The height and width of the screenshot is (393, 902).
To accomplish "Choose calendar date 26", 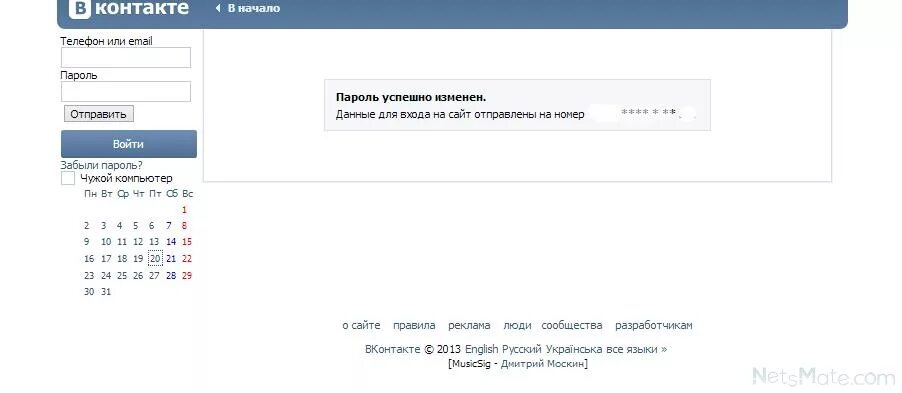I will coord(138,276).
